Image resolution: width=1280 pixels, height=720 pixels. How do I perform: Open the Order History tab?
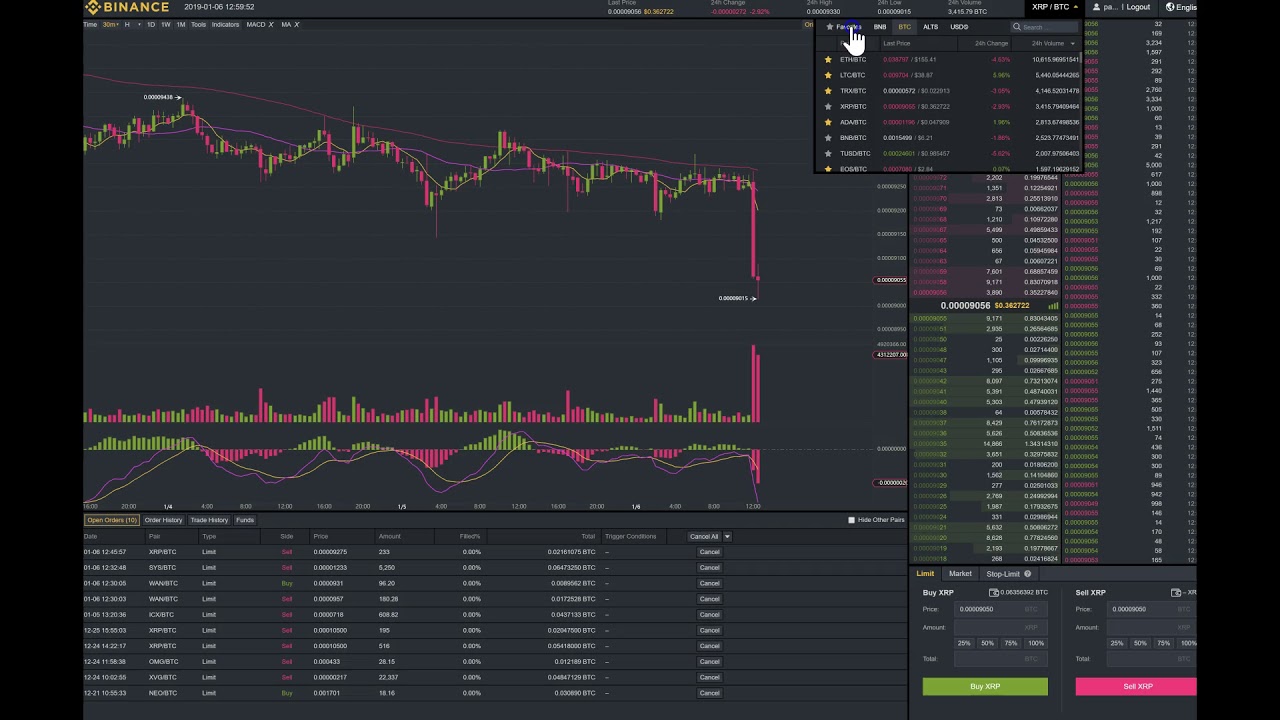[163, 520]
